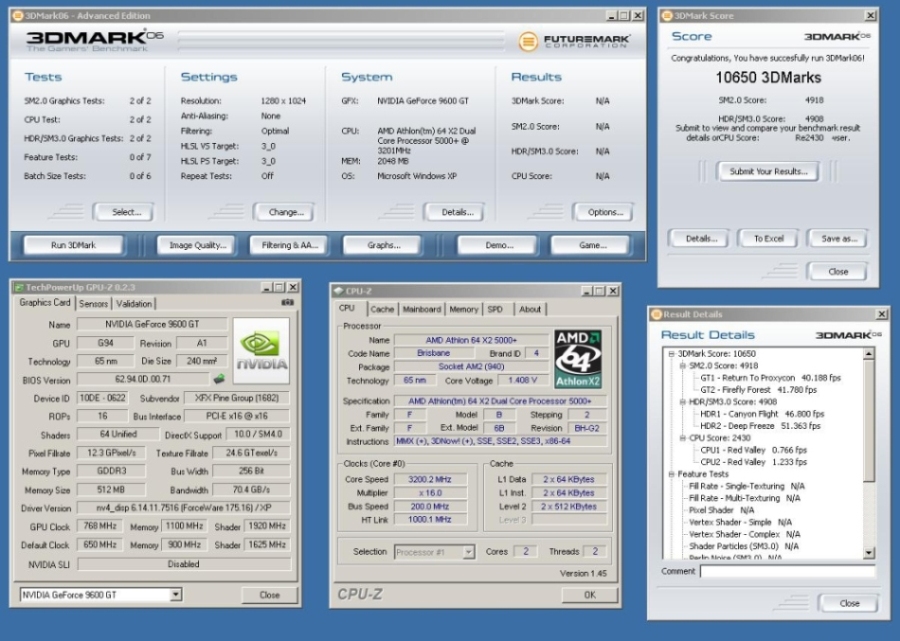900x641 pixels.
Task: Click the Save as button
Action: click(839, 238)
